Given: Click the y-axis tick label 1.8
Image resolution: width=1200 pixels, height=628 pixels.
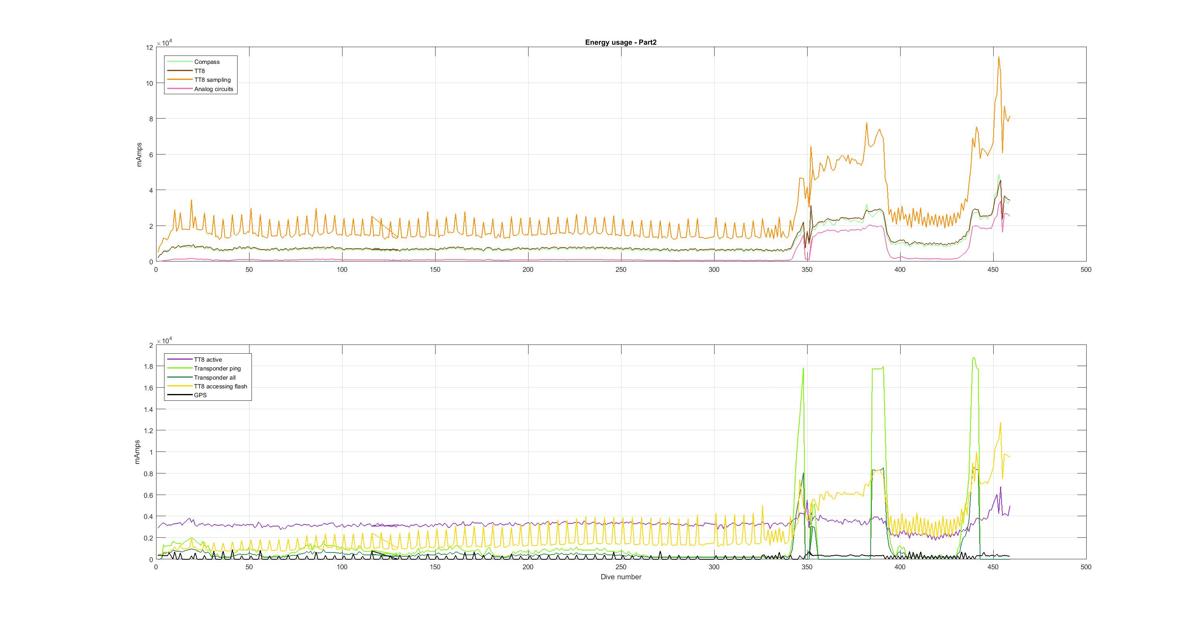Looking at the screenshot, I should tap(148, 367).
